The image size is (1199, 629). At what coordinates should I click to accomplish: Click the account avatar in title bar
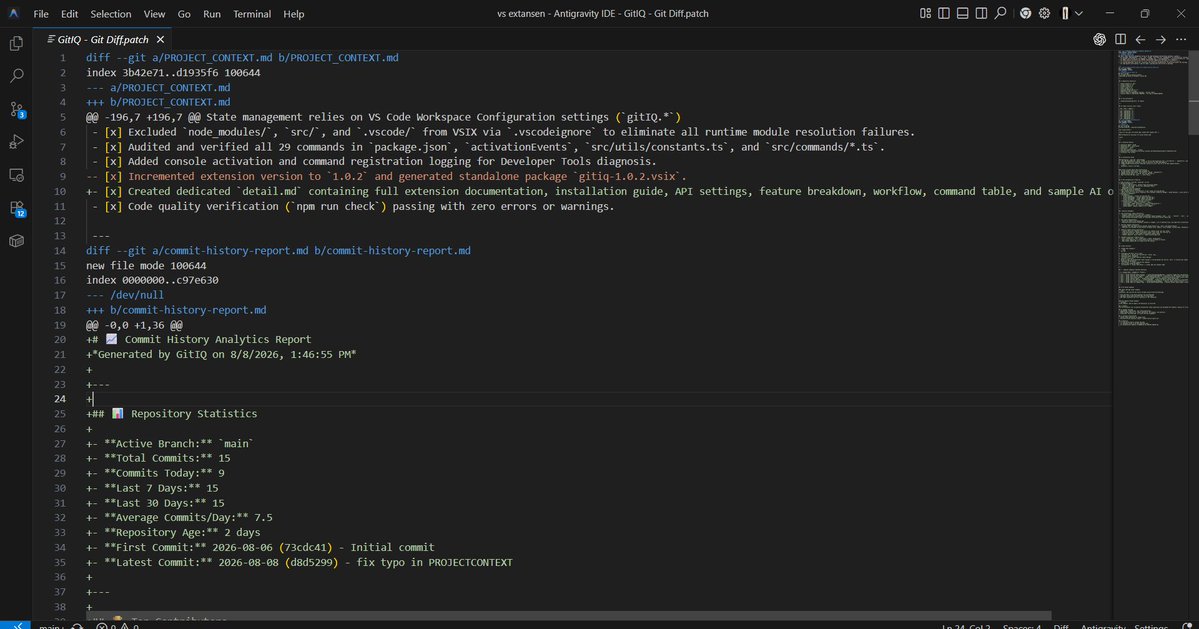point(1064,13)
